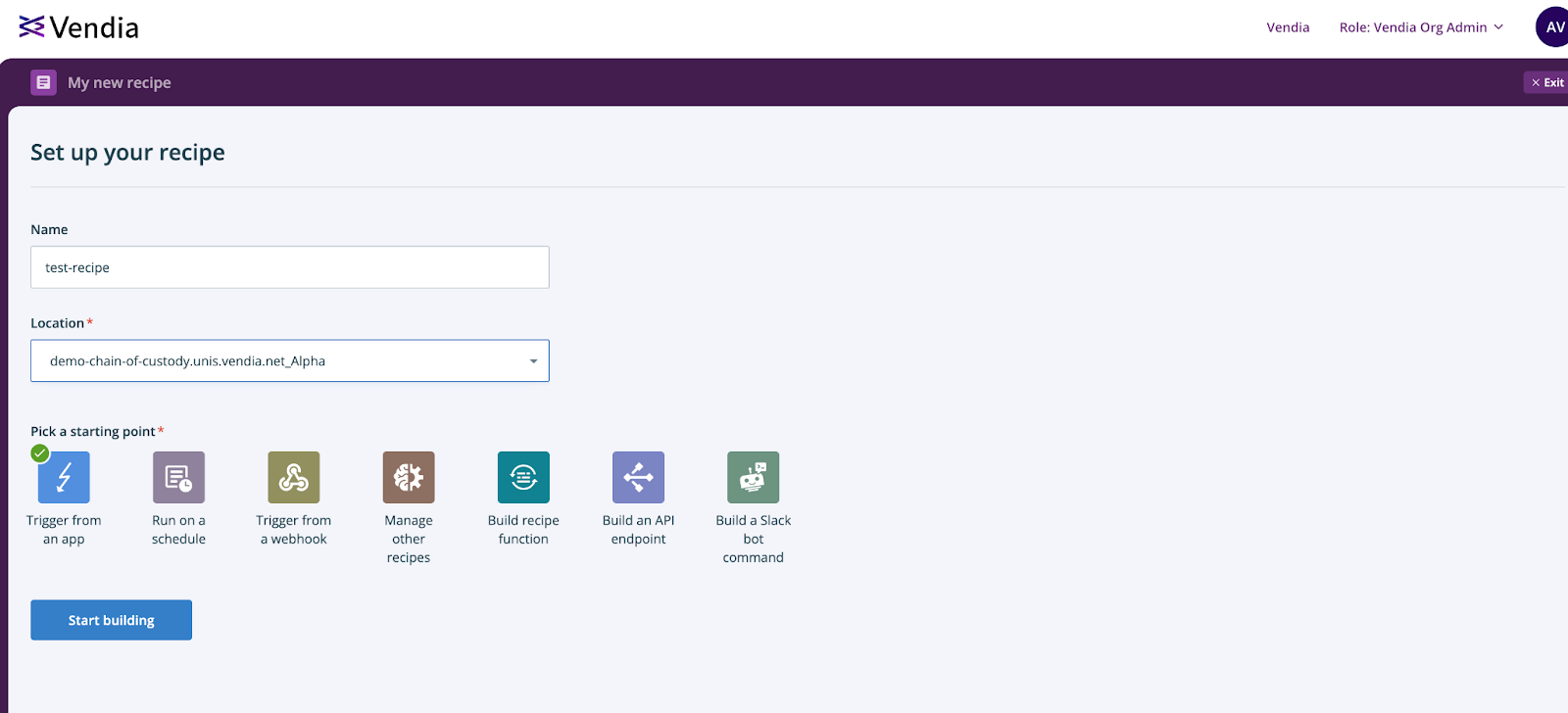Open the Vendia link in header
Image resolution: width=1568 pixels, height=713 pixels.
pos(1288,27)
